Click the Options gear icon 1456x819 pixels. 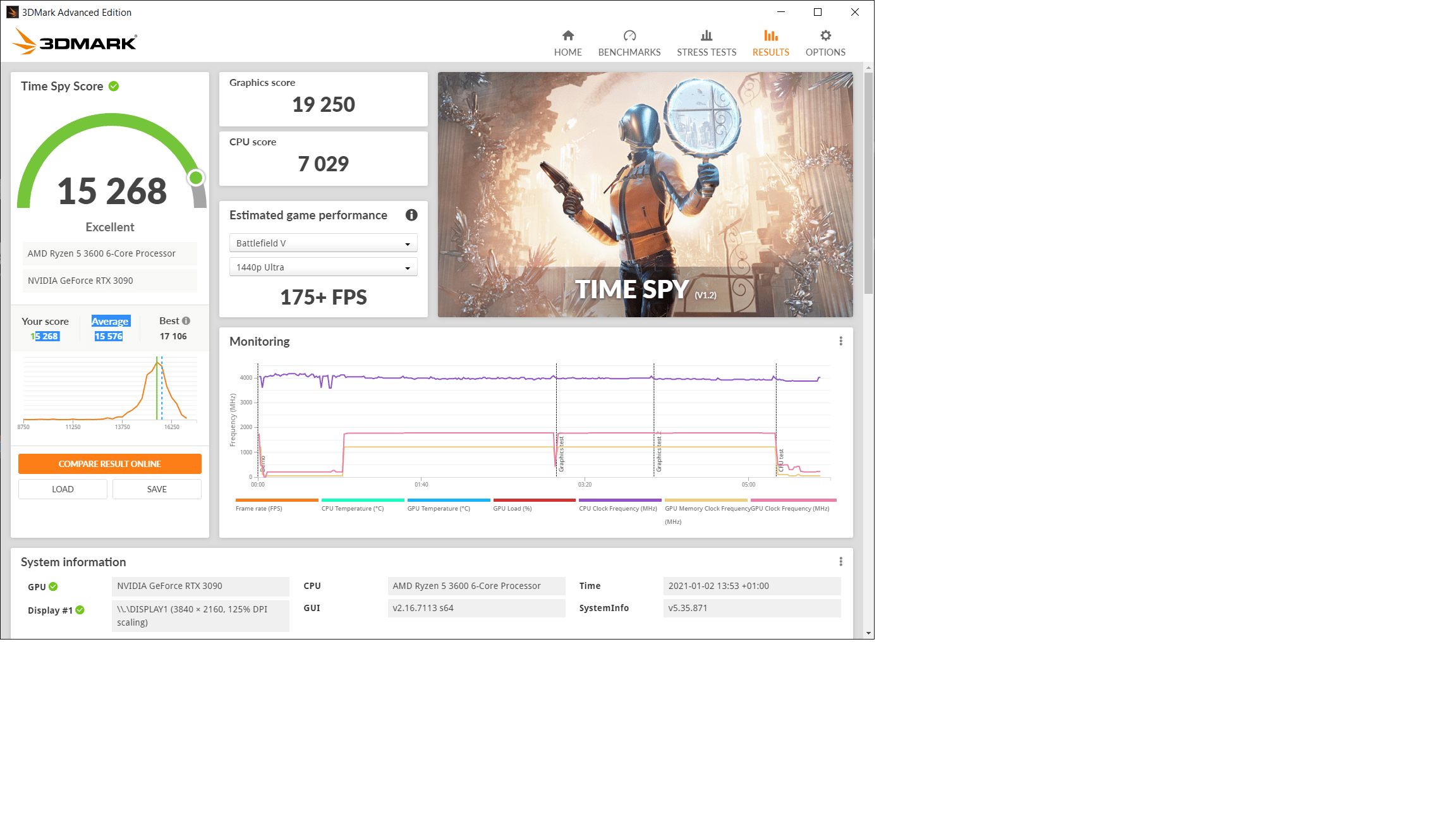click(825, 35)
